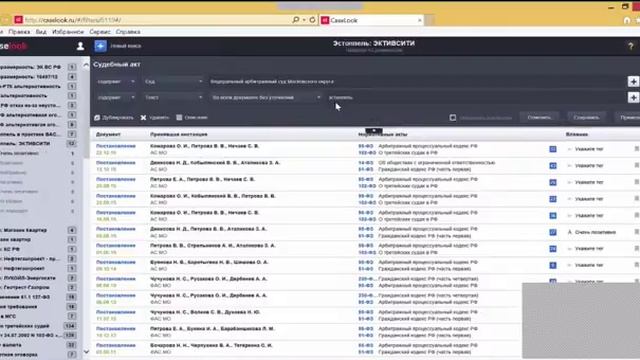Click Документ column header
The height and width of the screenshot is (360, 640).
point(108,134)
